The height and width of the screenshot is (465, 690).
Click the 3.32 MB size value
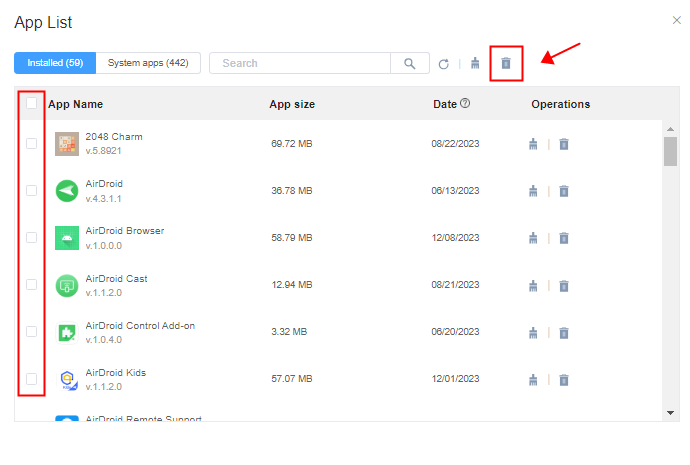point(289,332)
